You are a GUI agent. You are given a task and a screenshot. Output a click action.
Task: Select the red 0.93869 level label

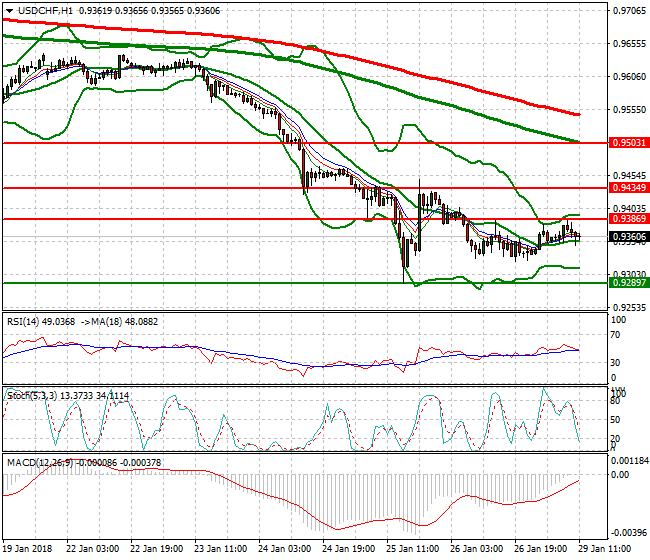click(x=629, y=218)
